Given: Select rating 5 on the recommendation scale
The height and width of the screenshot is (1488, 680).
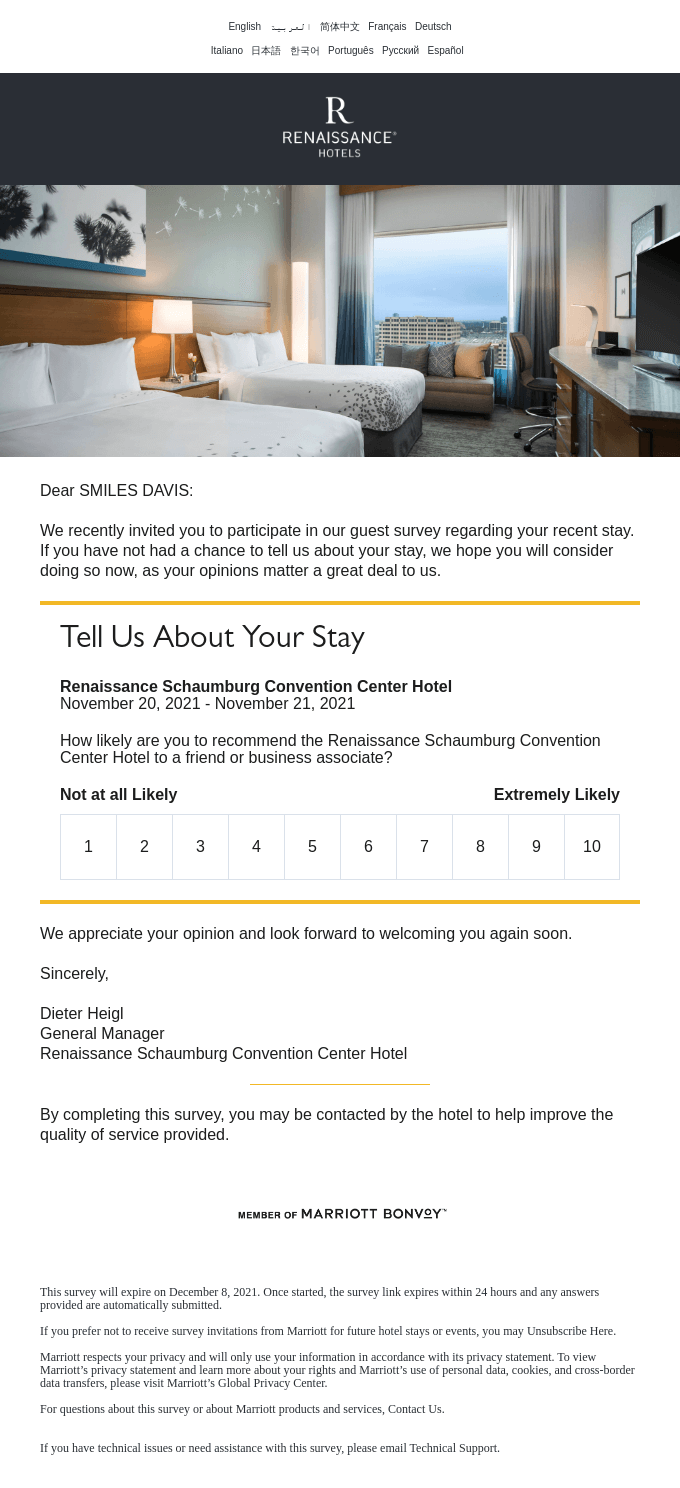Looking at the screenshot, I should 312,846.
